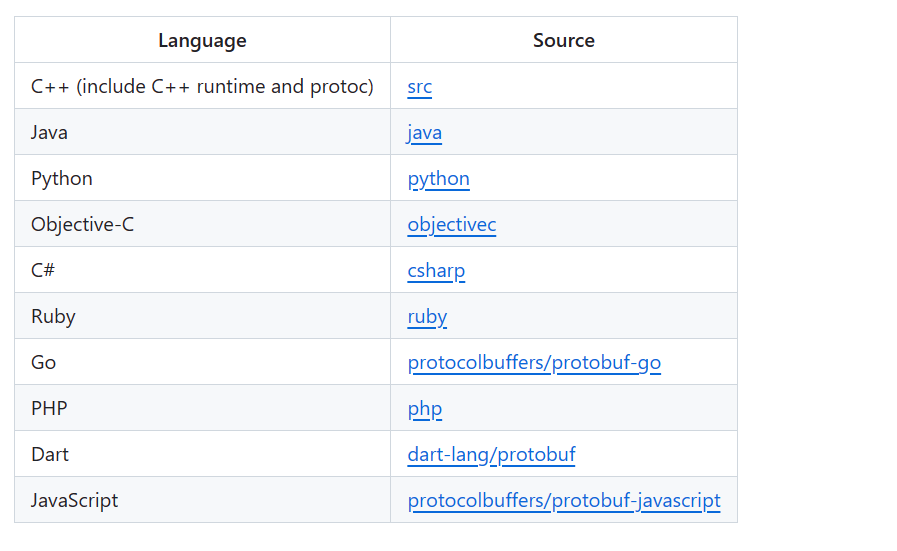Click the Go language cell
The image size is (897, 551).
(x=44, y=363)
